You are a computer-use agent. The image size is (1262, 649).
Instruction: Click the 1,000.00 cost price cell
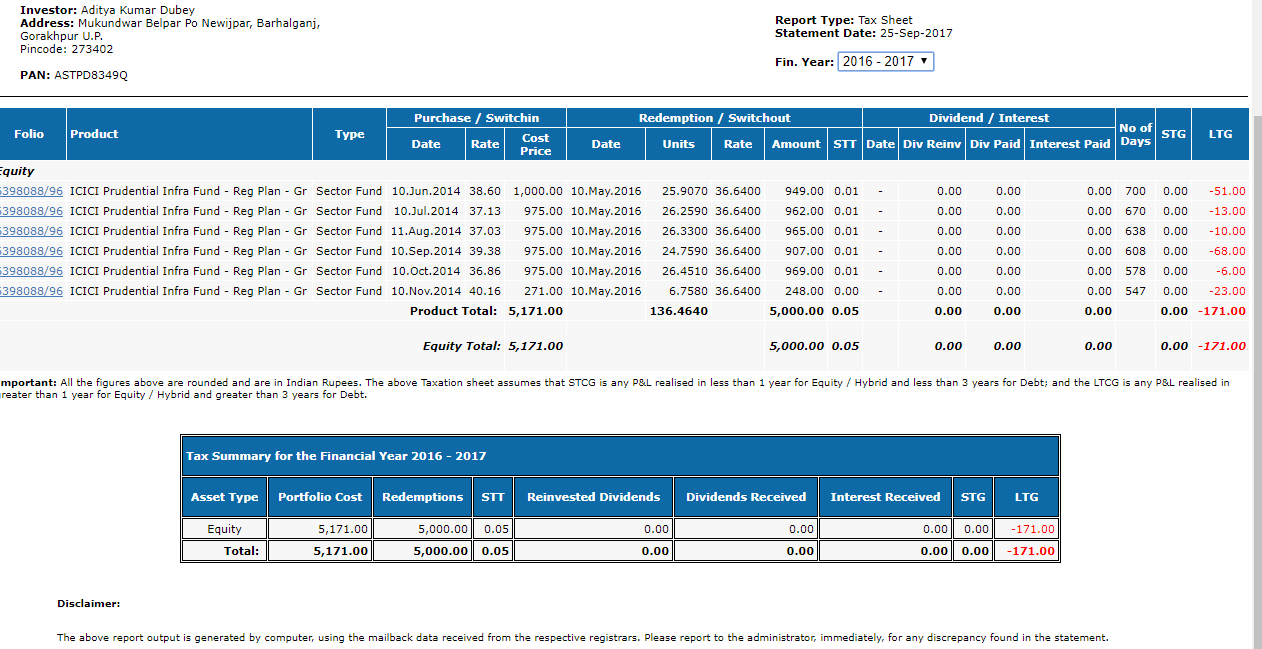[x=538, y=191]
